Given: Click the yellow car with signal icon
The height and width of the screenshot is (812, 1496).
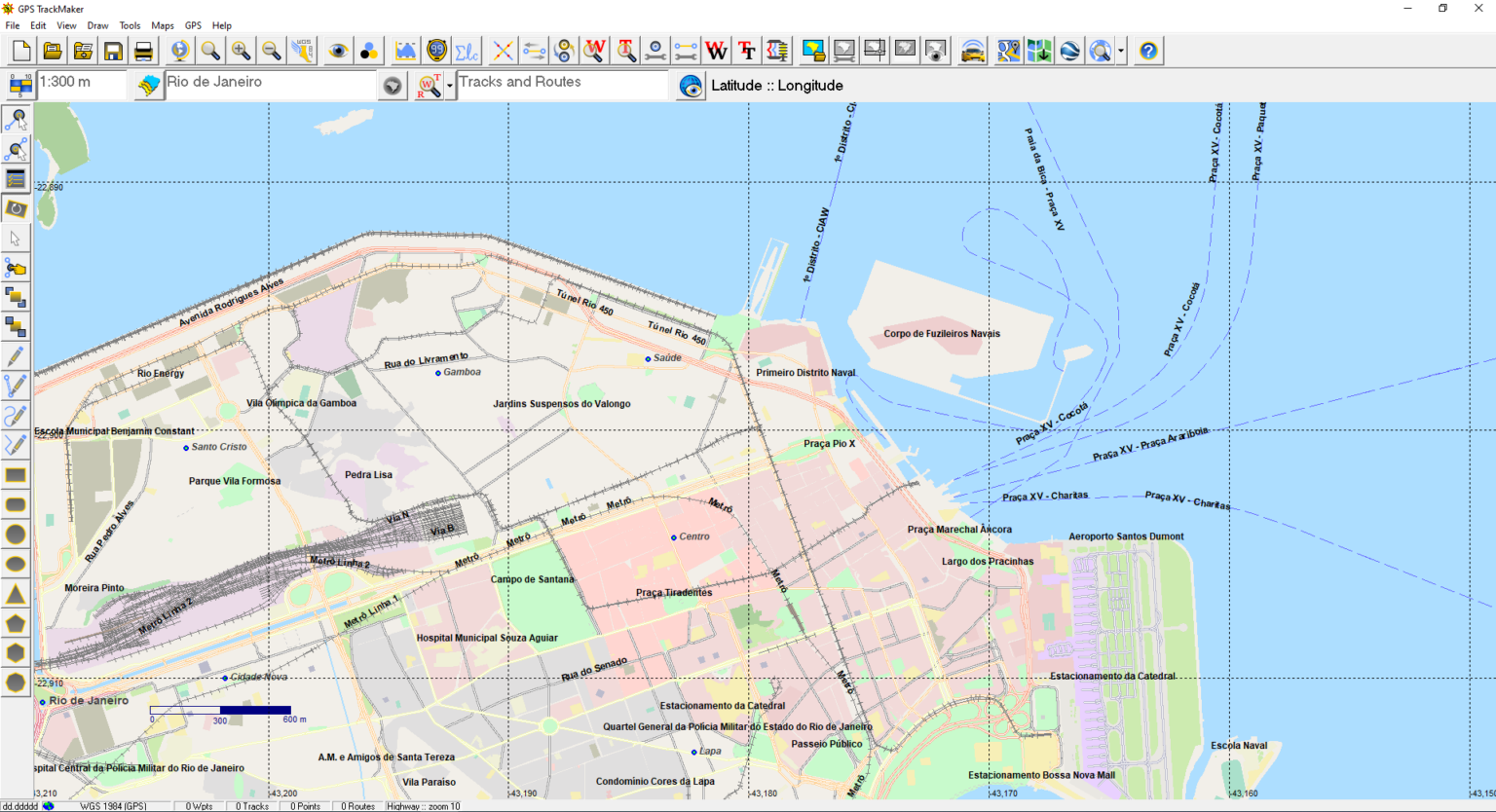Looking at the screenshot, I should [972, 51].
